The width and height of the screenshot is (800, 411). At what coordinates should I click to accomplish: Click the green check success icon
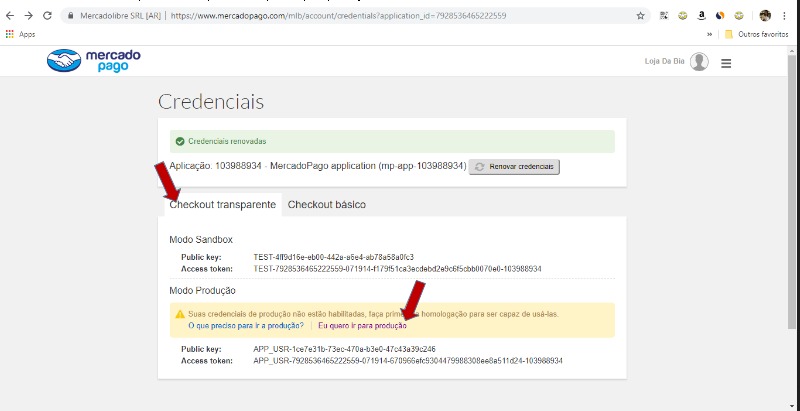[180, 141]
